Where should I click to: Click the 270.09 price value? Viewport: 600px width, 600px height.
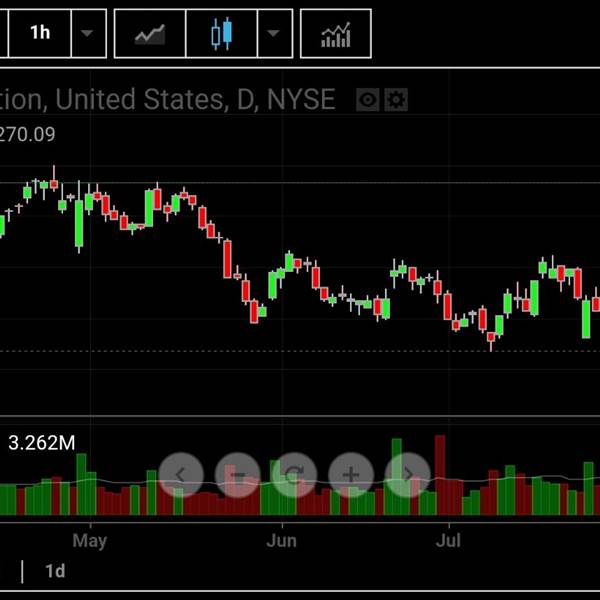click(x=27, y=134)
